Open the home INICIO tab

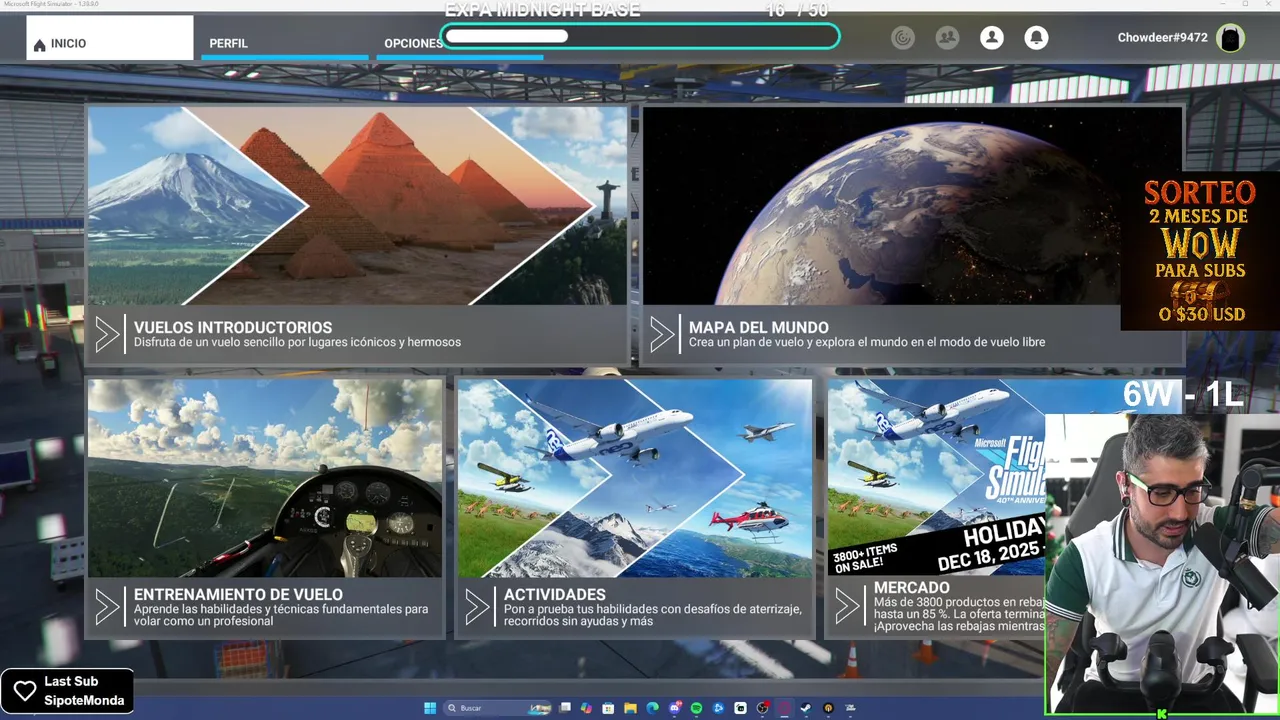tap(109, 38)
